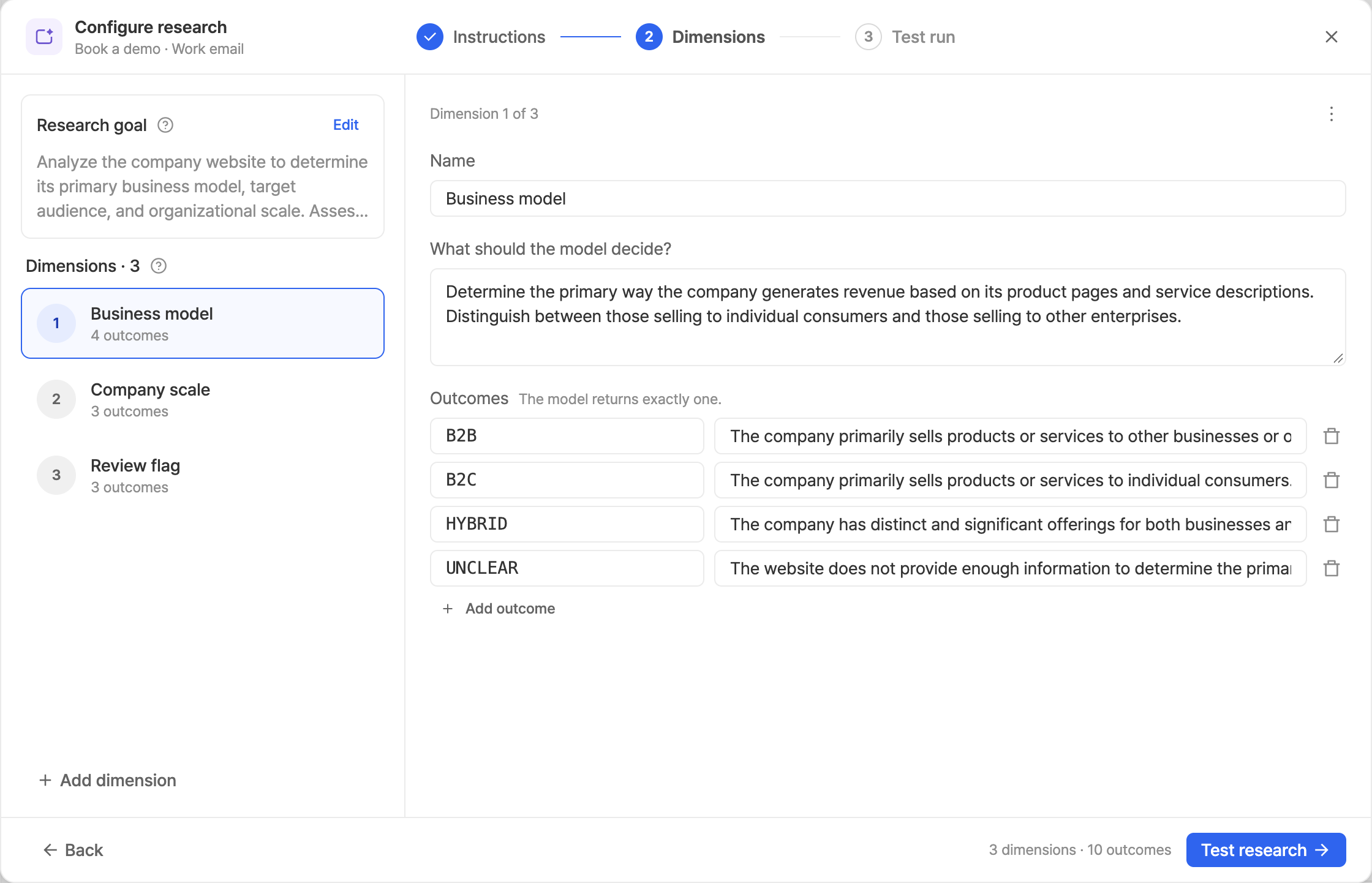Select the Business model dimension
Screen dimensions: 1372x883
(203, 323)
